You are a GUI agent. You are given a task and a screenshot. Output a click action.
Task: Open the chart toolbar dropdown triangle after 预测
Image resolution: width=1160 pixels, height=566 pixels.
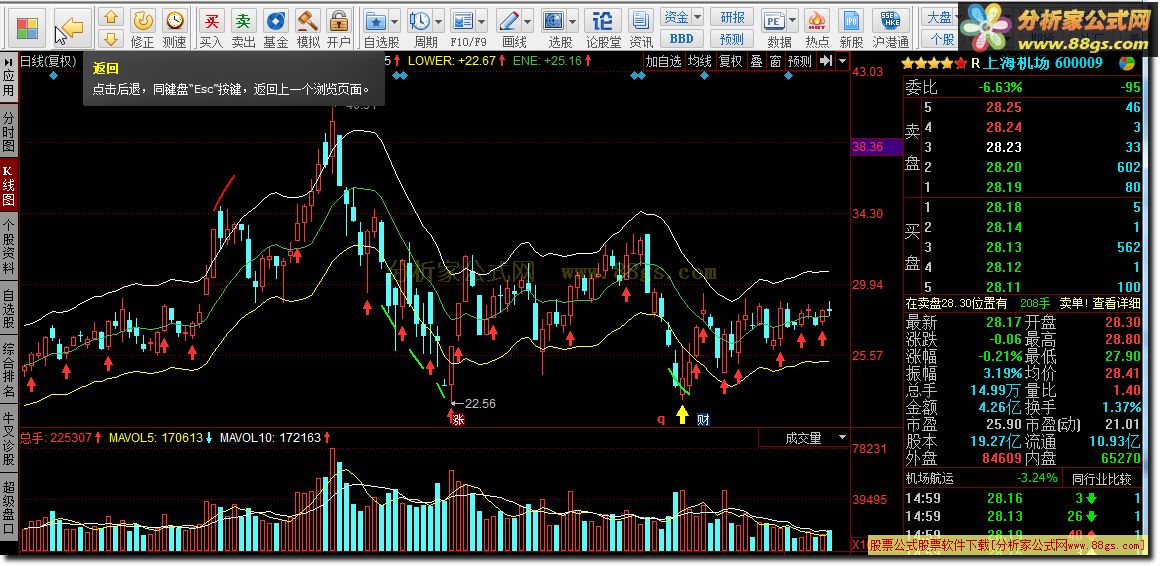pyautogui.click(x=843, y=61)
